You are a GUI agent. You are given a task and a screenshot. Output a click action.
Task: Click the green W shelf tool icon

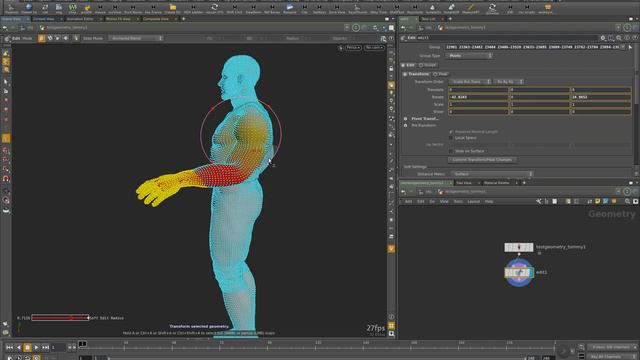(72, 7)
